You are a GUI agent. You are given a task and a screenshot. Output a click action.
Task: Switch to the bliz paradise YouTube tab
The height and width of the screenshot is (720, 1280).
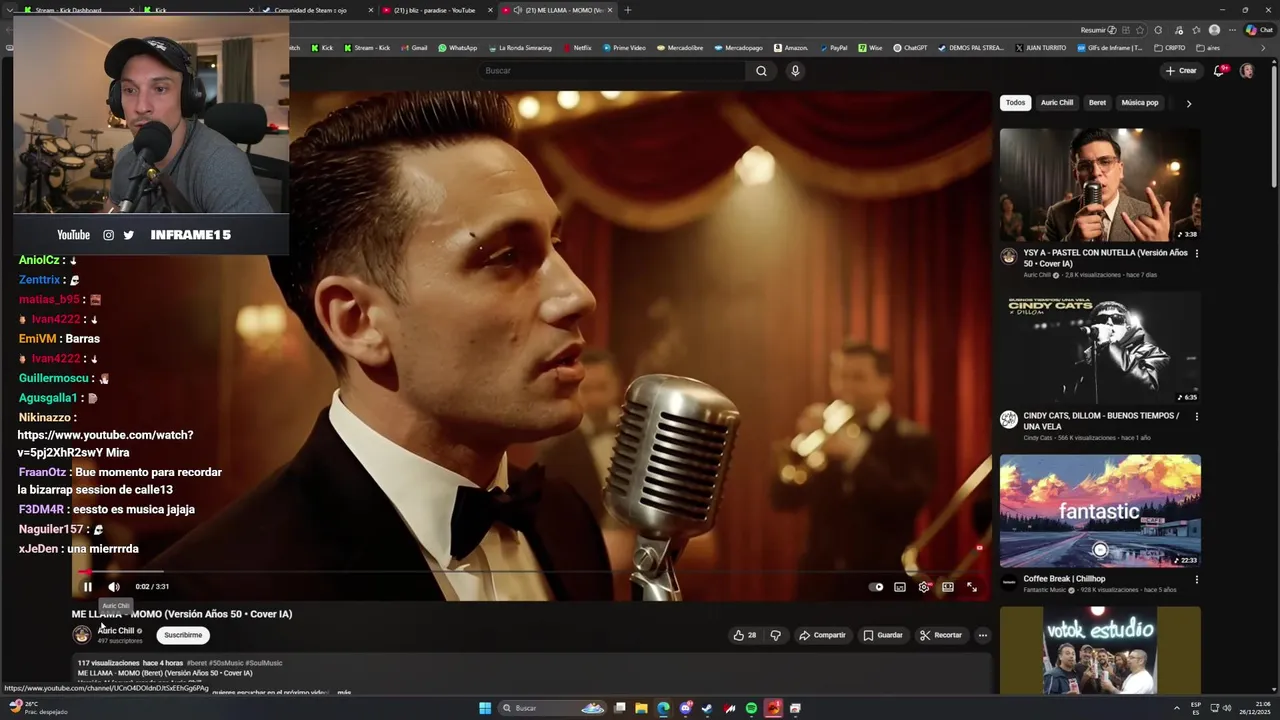tap(436, 10)
